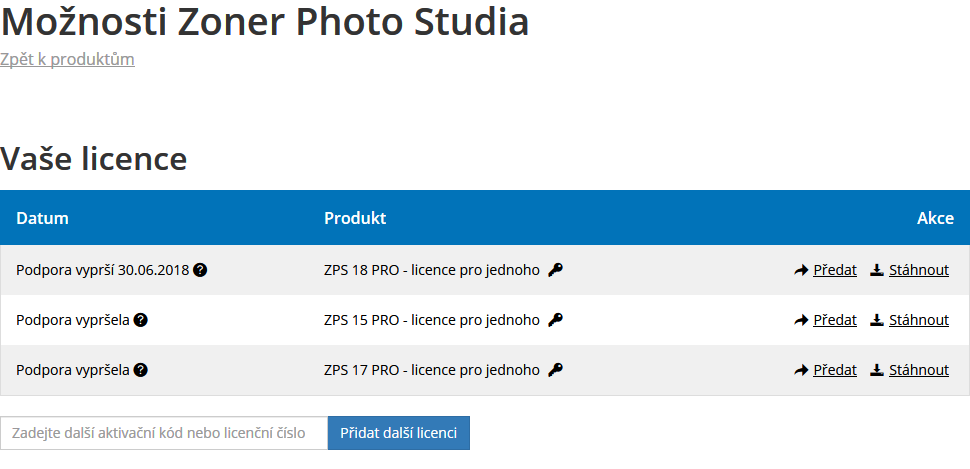Show license key for ZPS 15 PRO
The width and height of the screenshot is (970, 469).
556,320
